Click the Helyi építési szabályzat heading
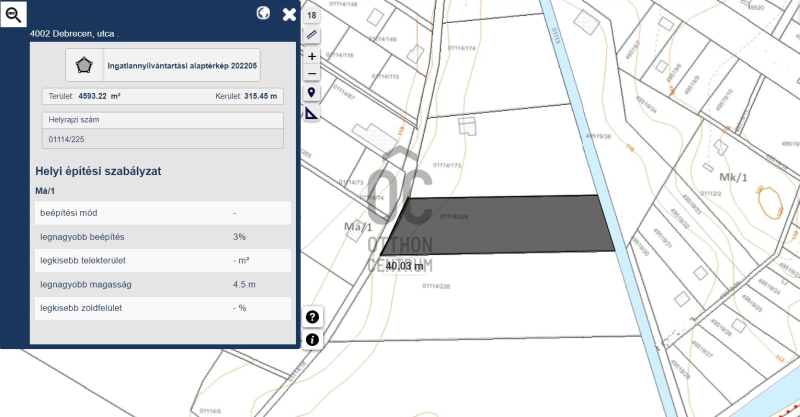This screenshot has height=417, width=800. 98,171
